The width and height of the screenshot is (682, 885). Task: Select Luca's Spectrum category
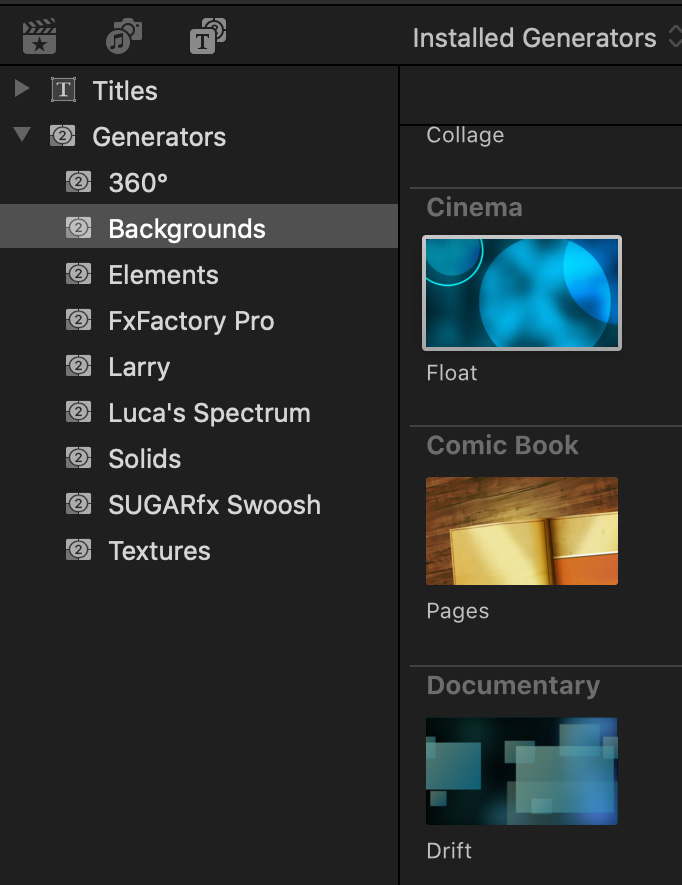click(x=209, y=413)
